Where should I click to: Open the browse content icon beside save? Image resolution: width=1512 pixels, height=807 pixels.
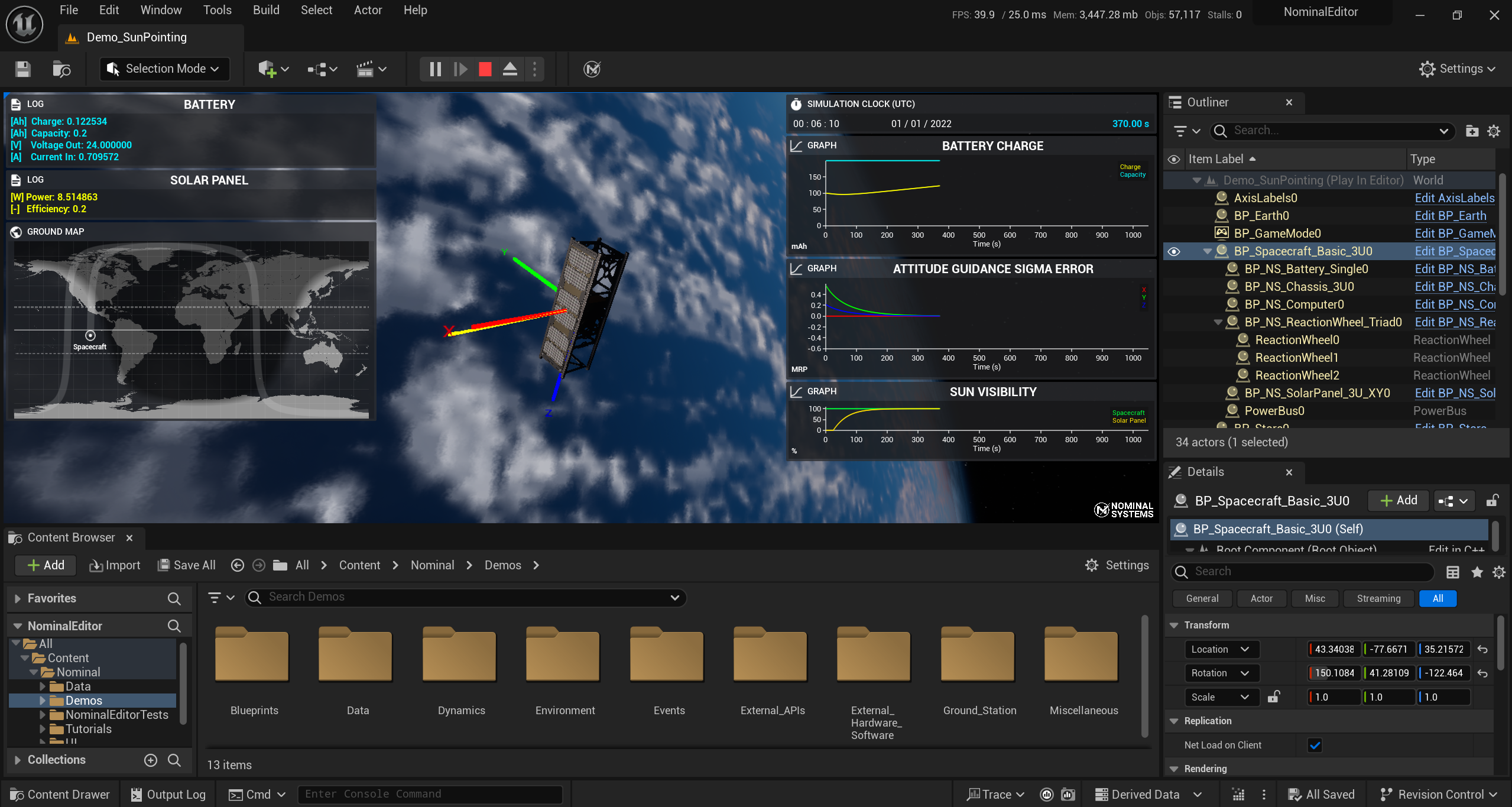[61, 69]
